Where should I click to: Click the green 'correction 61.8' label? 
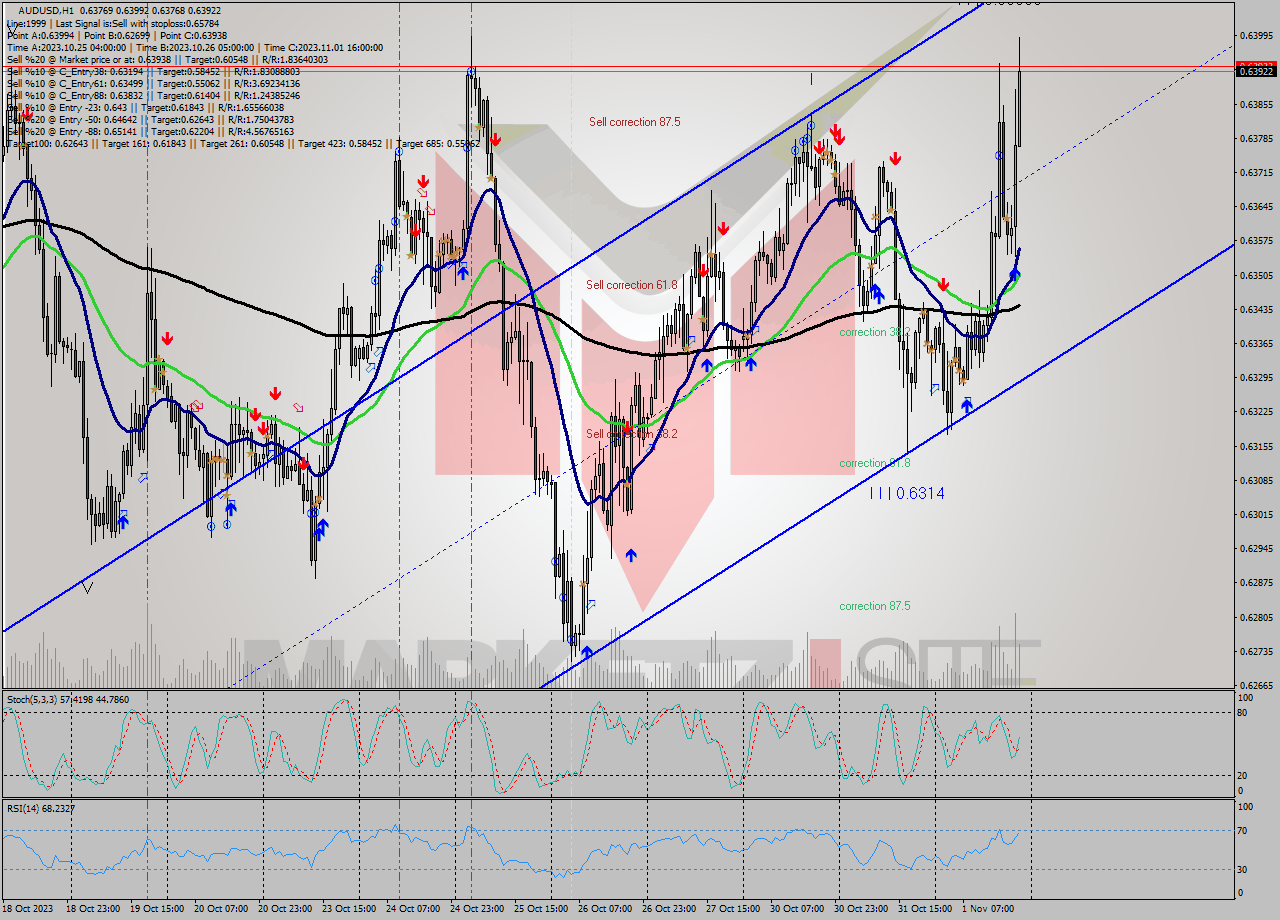[875, 463]
